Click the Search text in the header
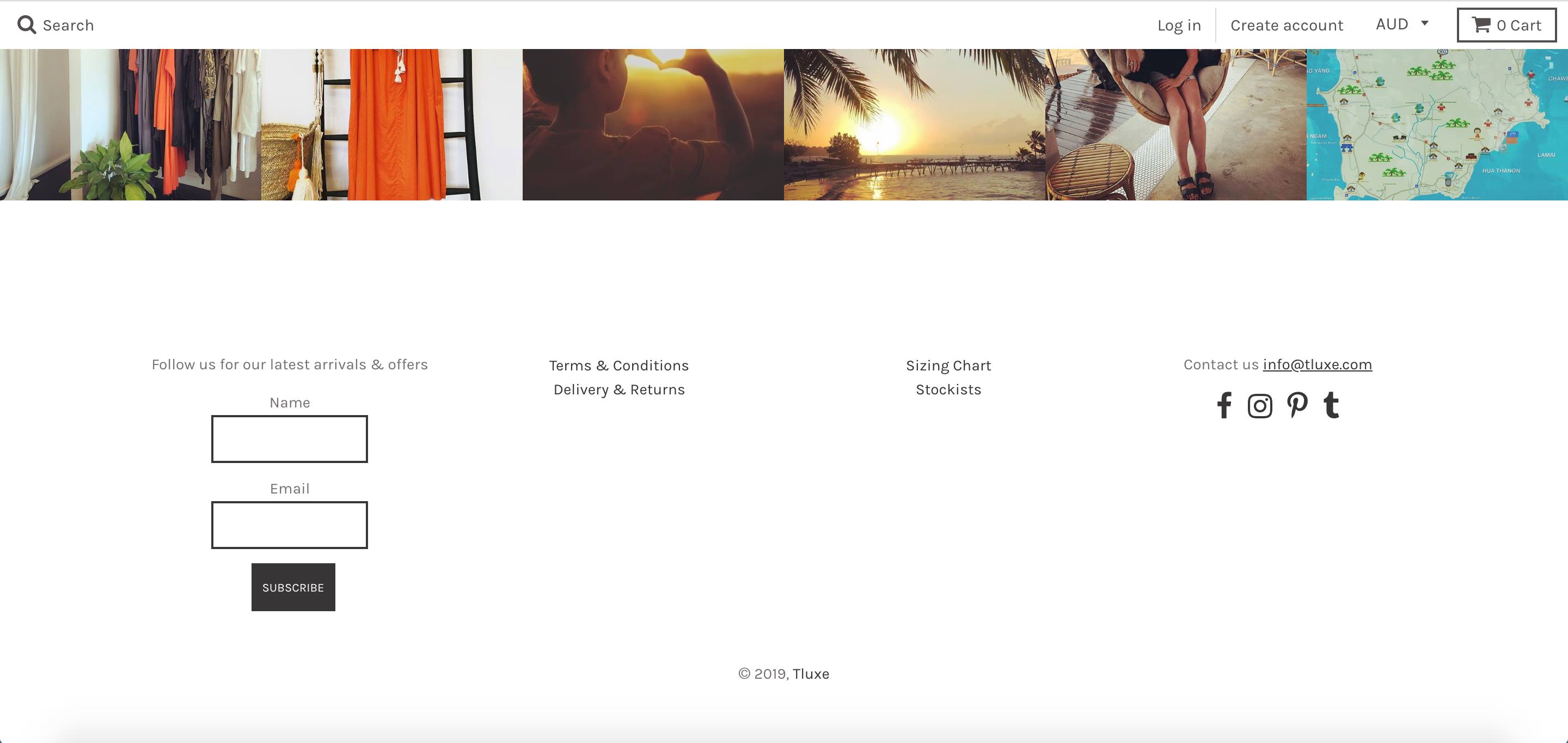The width and height of the screenshot is (1568, 743). [x=68, y=26]
